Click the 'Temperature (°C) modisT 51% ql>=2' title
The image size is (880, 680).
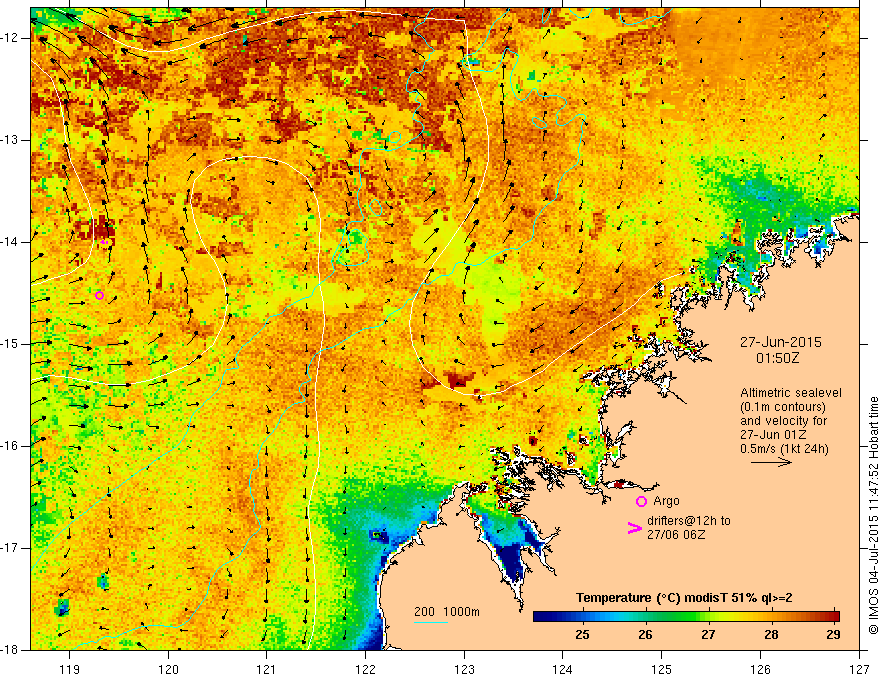[684, 598]
